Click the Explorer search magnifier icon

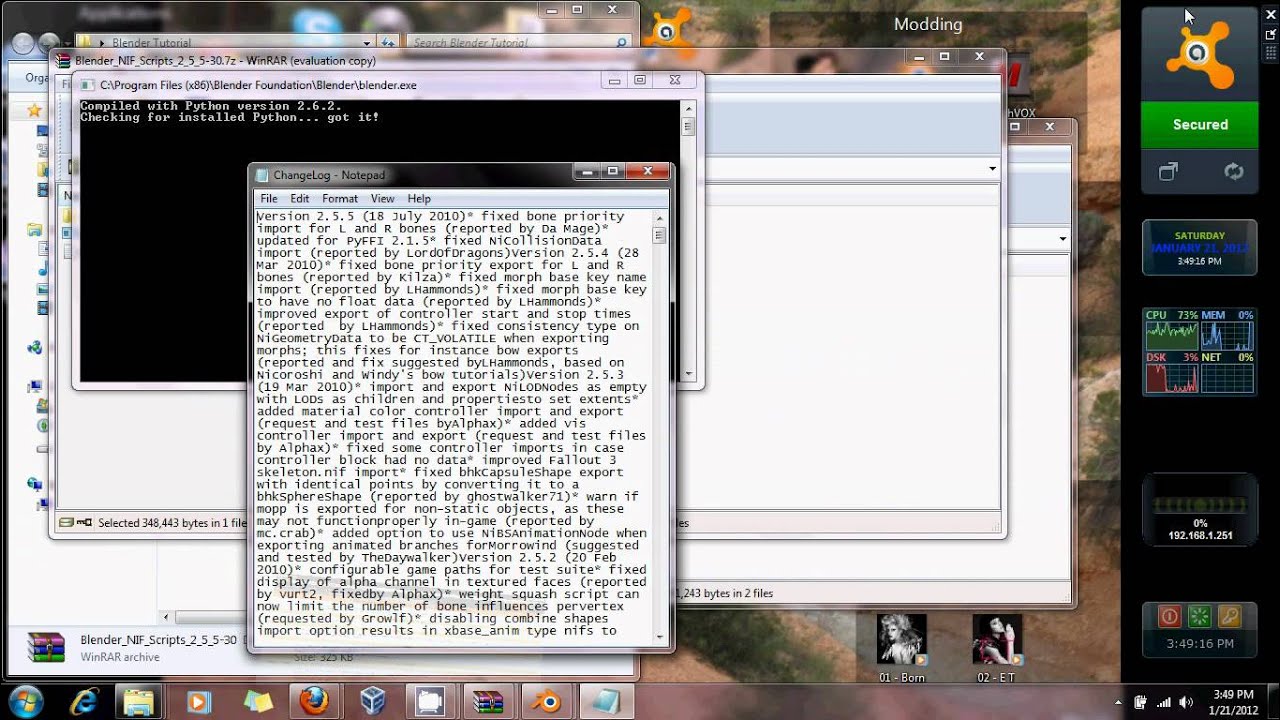[x=622, y=43]
